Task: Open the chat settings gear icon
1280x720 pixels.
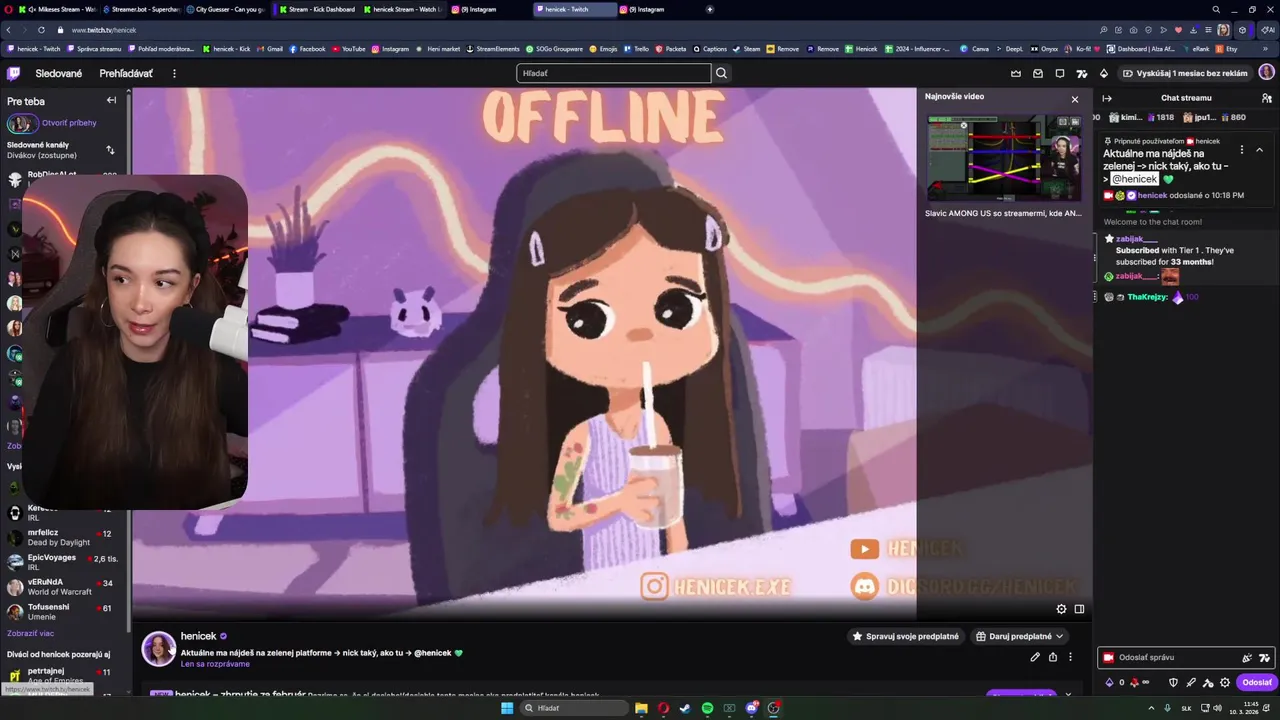Action: pyautogui.click(x=1225, y=683)
